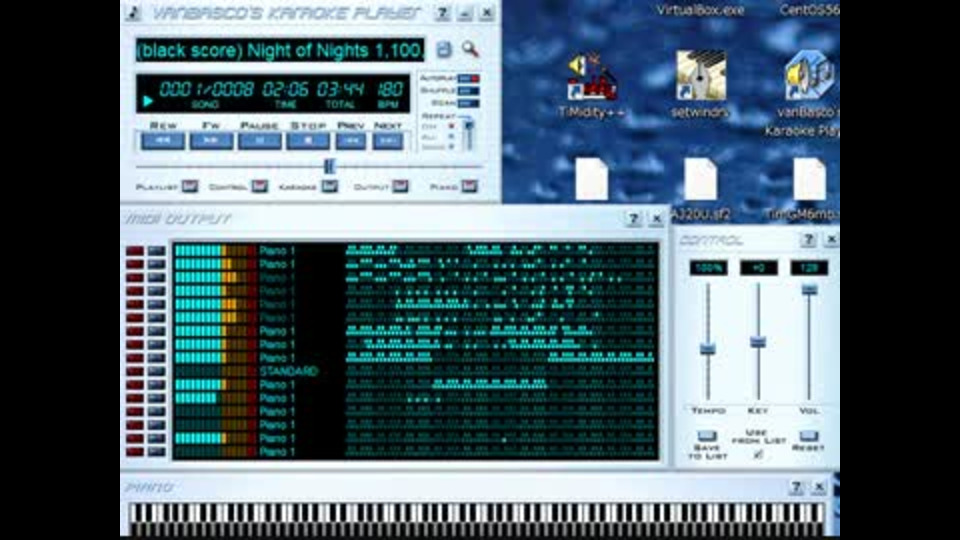Click the STANDARD instrument label
Viewport: 960px width, 540px height.
click(x=288, y=371)
